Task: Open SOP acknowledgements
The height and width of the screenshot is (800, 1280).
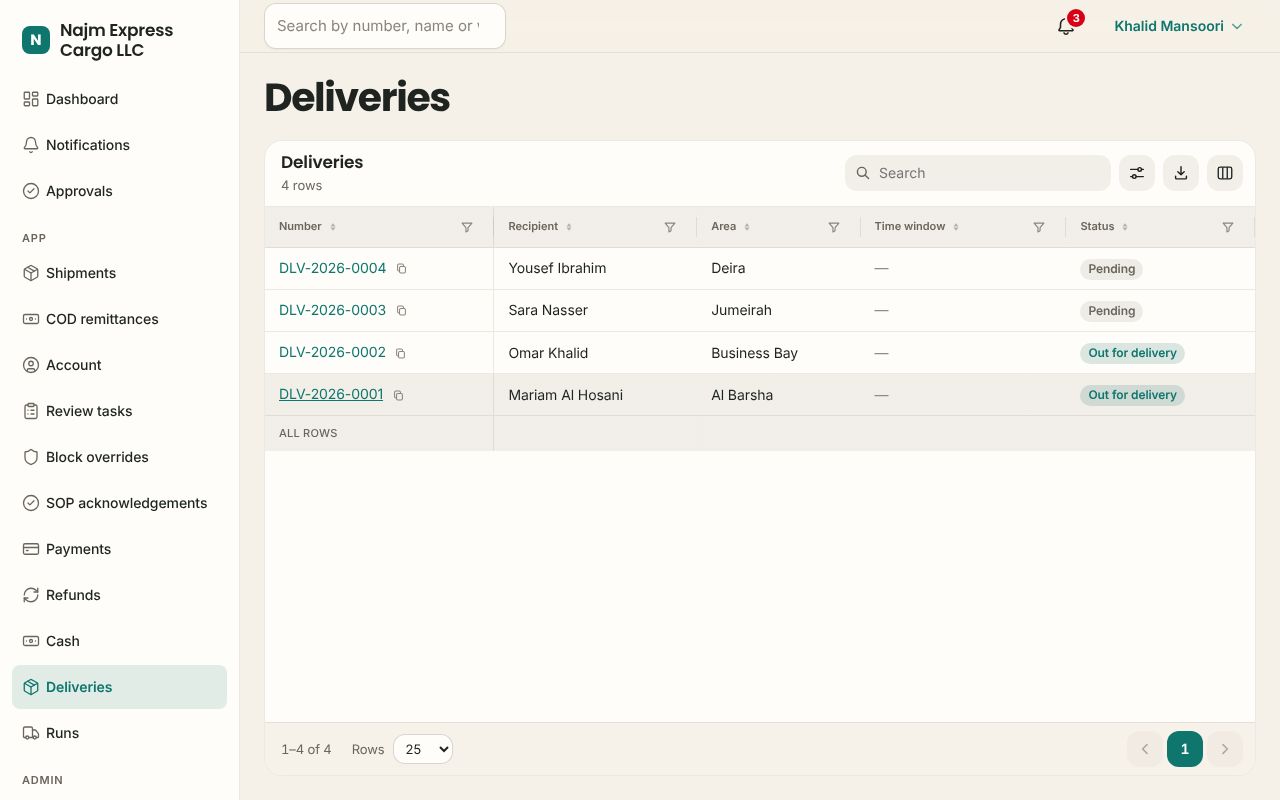Action: click(x=120, y=503)
